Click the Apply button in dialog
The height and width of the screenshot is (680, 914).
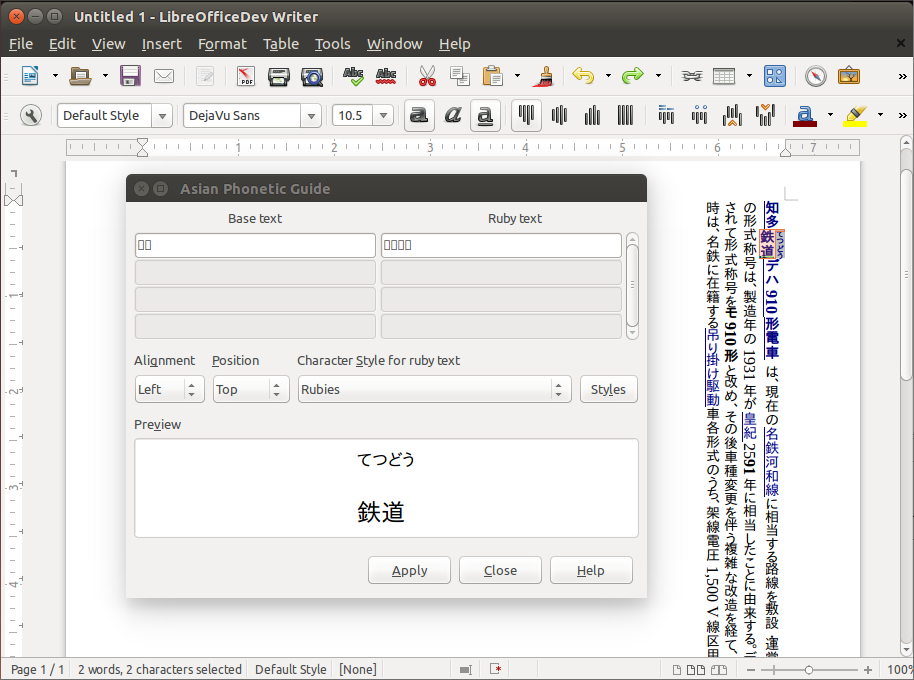pyautogui.click(x=409, y=570)
